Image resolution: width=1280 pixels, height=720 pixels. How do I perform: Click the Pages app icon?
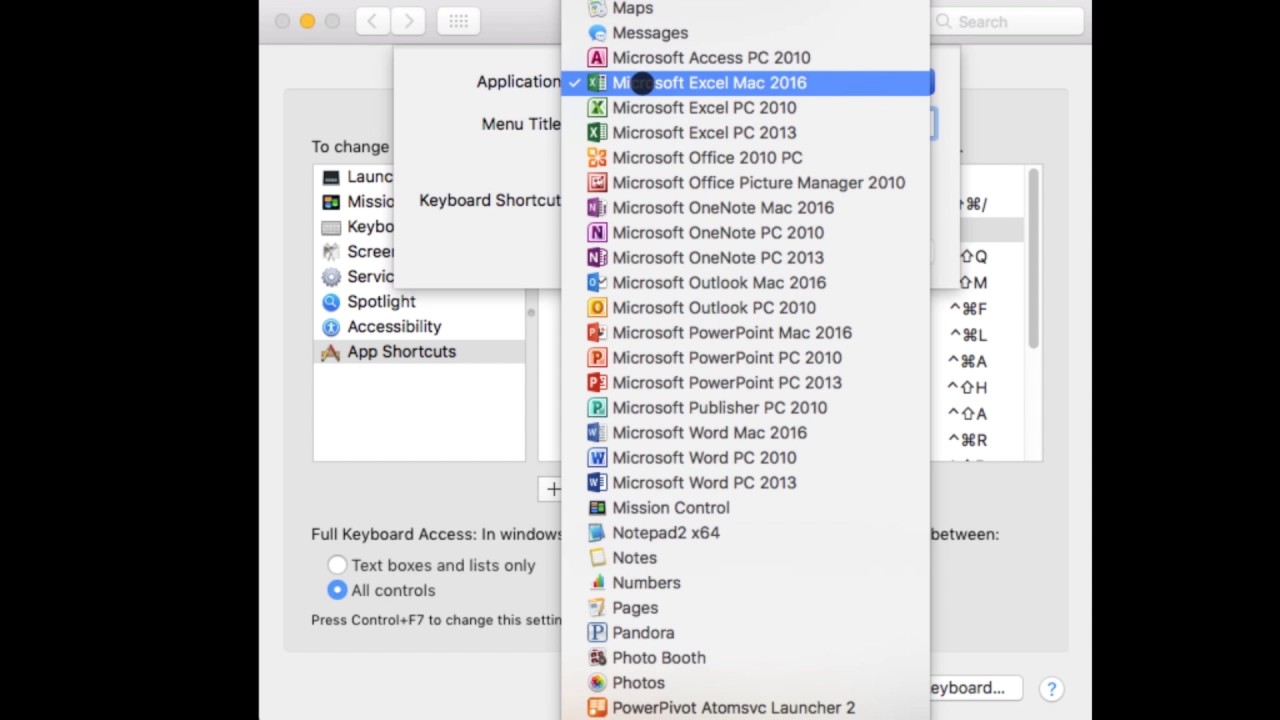pyautogui.click(x=597, y=608)
